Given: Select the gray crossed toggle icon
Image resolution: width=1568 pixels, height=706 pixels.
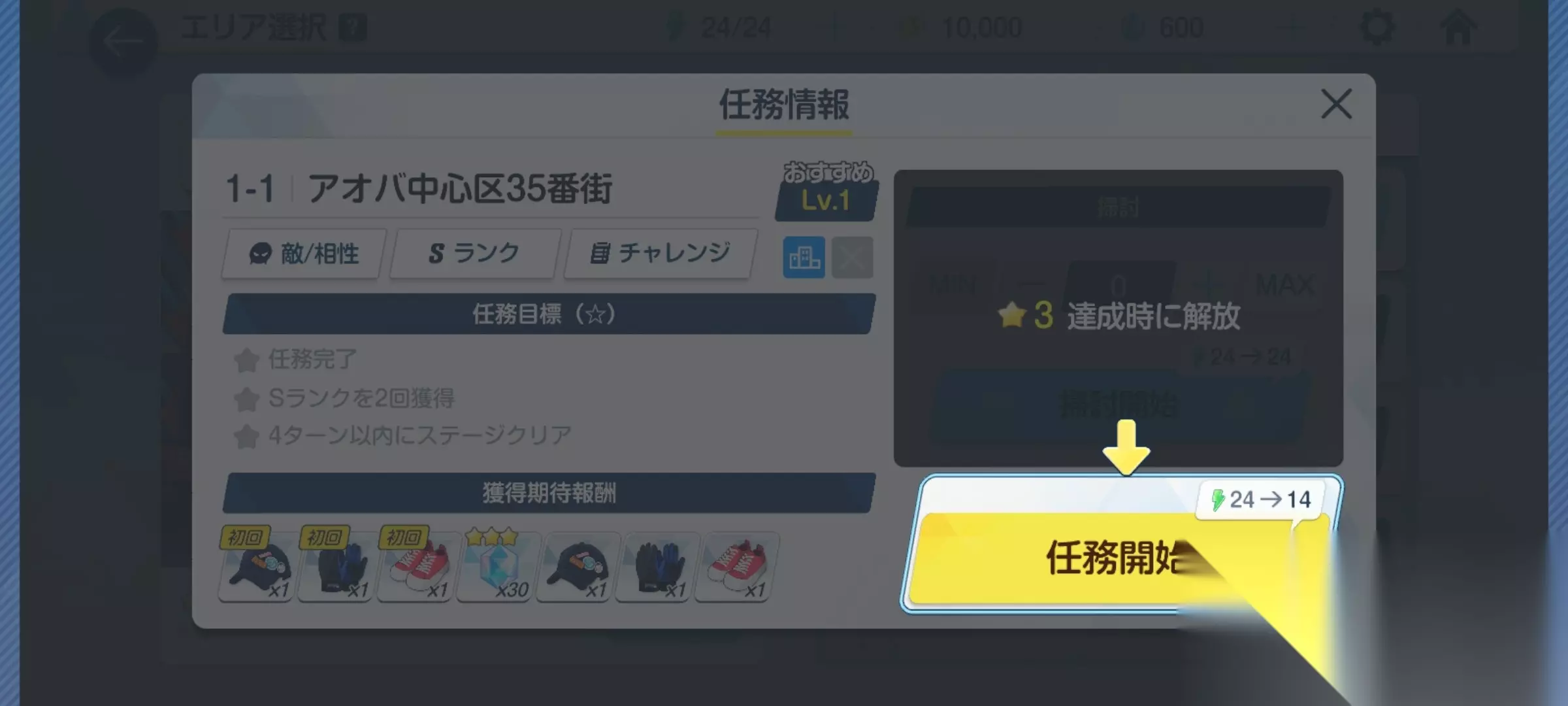Looking at the screenshot, I should 852,258.
